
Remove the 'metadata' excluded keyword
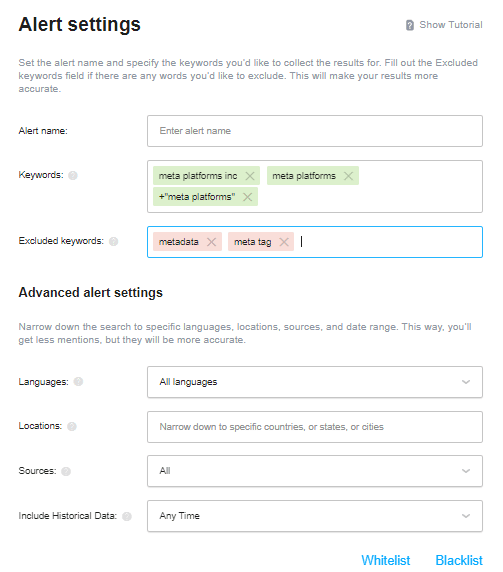click(x=212, y=242)
